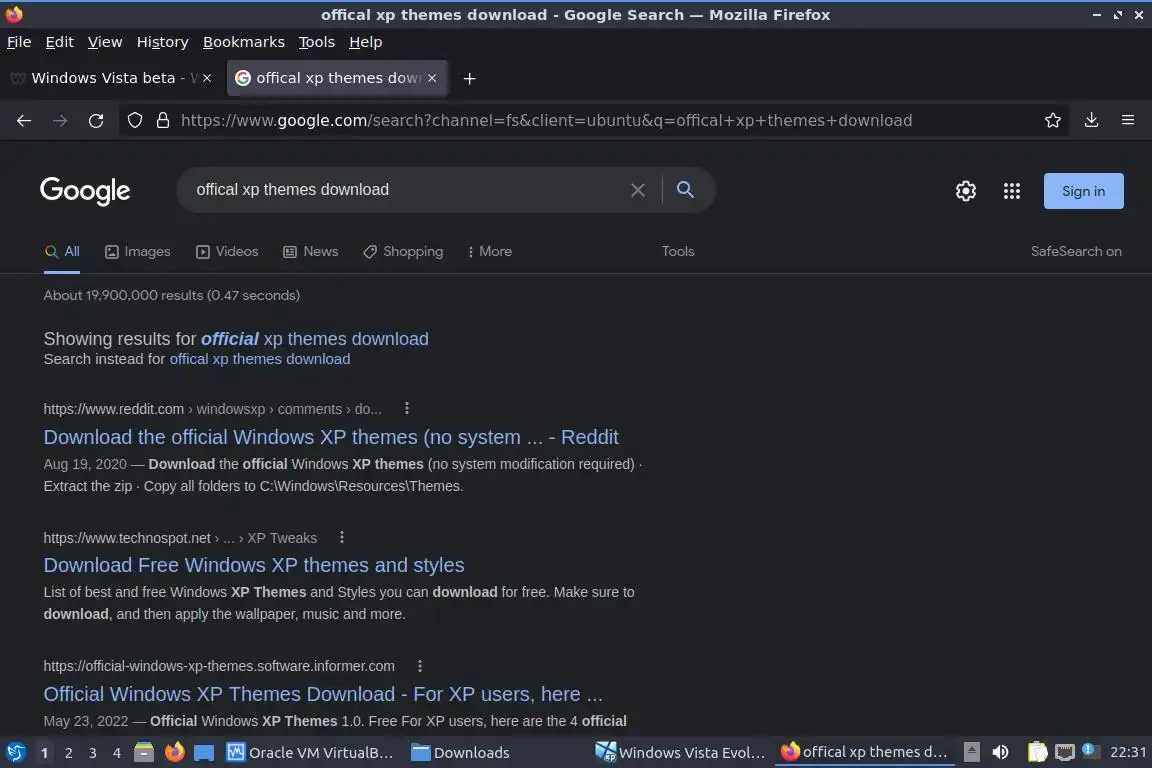Switch to Videos results
Image resolution: width=1152 pixels, height=768 pixels.
(x=227, y=251)
